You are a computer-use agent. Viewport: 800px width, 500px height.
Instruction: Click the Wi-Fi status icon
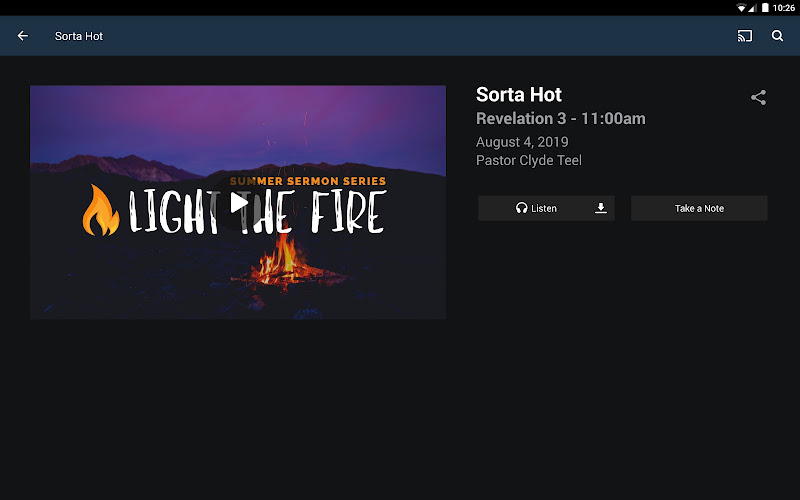pyautogui.click(x=740, y=8)
